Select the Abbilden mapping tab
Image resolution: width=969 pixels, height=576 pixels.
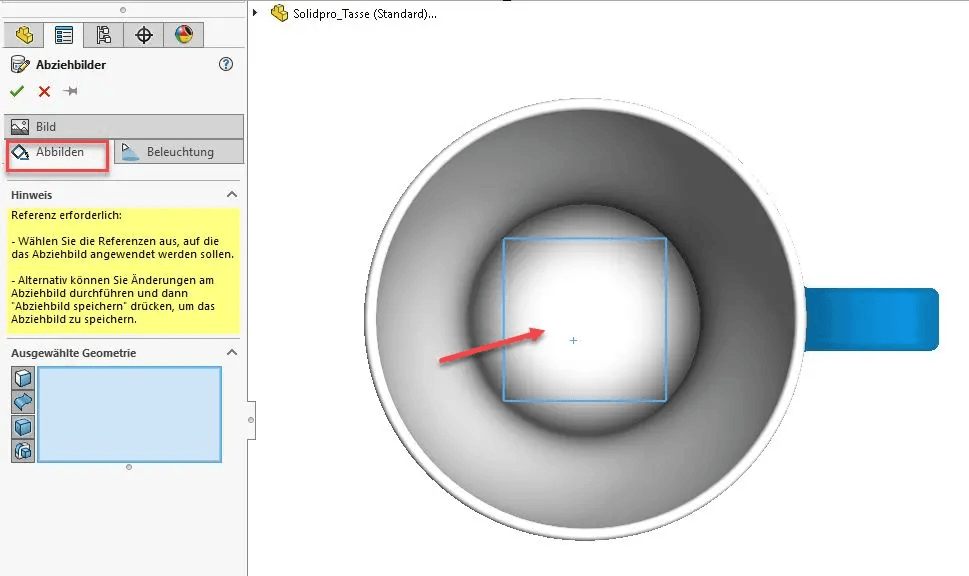pyautogui.click(x=58, y=152)
